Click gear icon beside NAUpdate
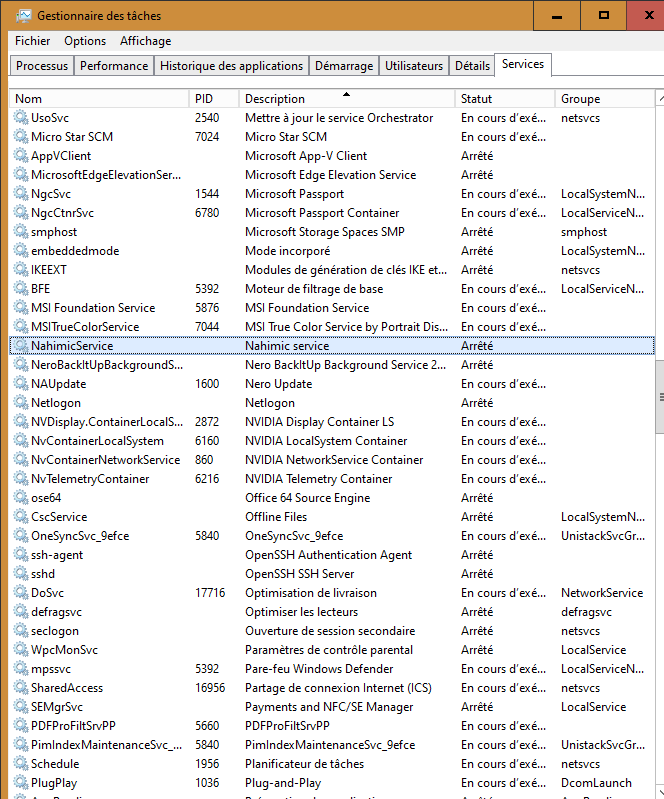The width and height of the screenshot is (664, 799). point(21,384)
